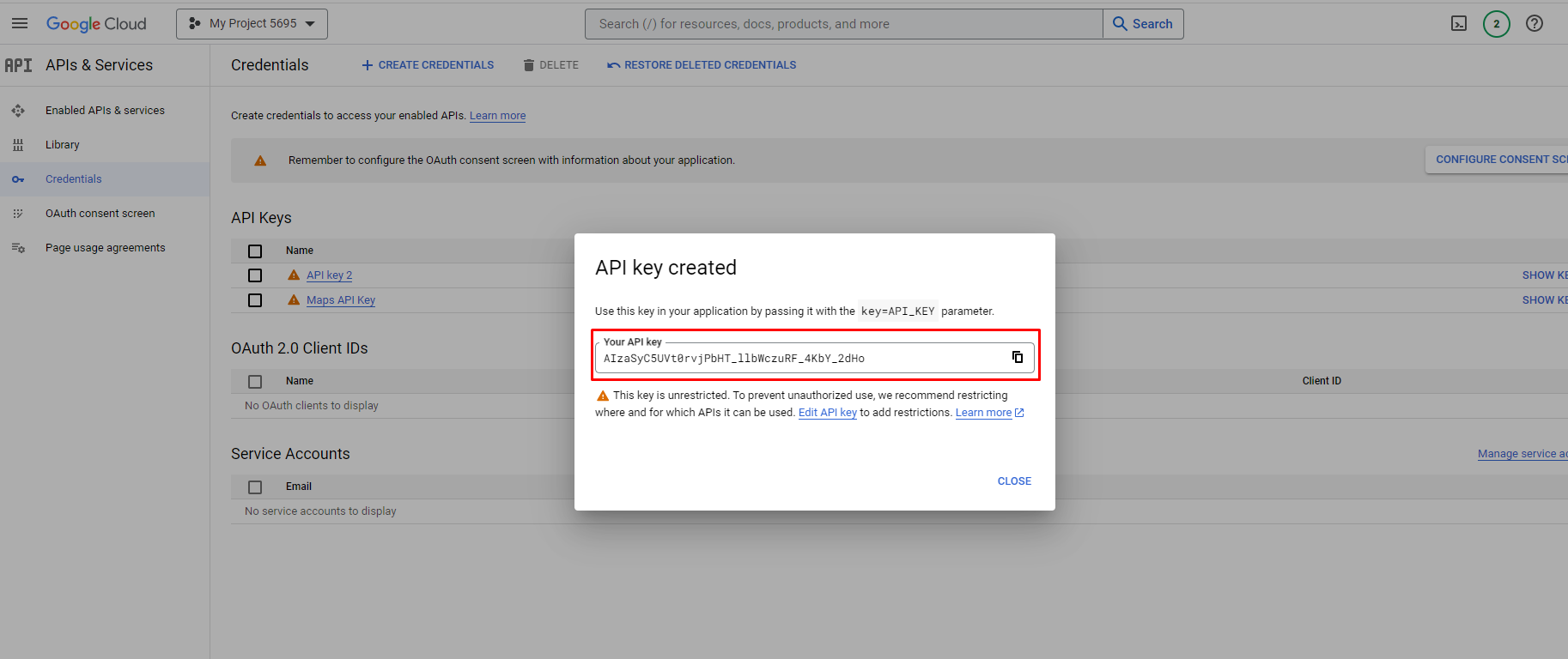Open the help question mark icon

(1534, 23)
